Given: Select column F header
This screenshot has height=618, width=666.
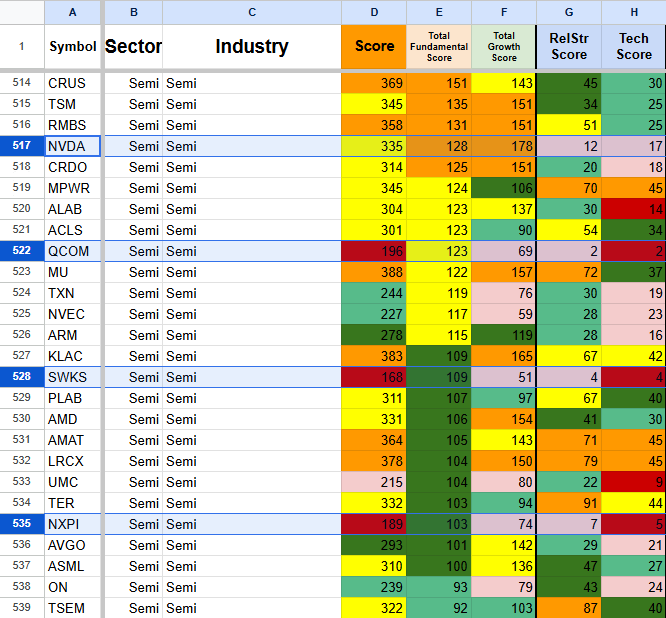Looking at the screenshot, I should pyautogui.click(x=504, y=12).
